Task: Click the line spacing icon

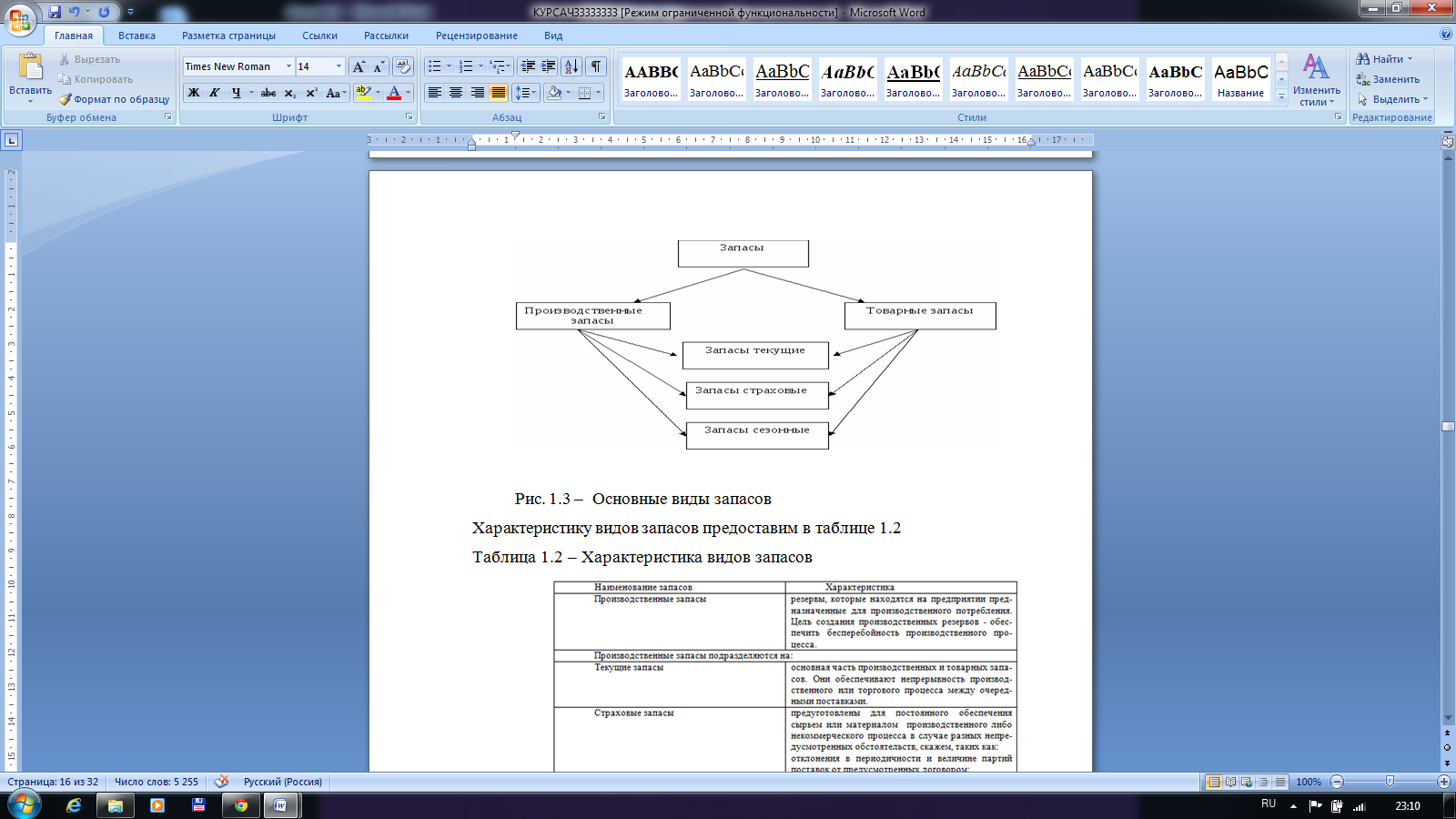Action: tap(522, 93)
